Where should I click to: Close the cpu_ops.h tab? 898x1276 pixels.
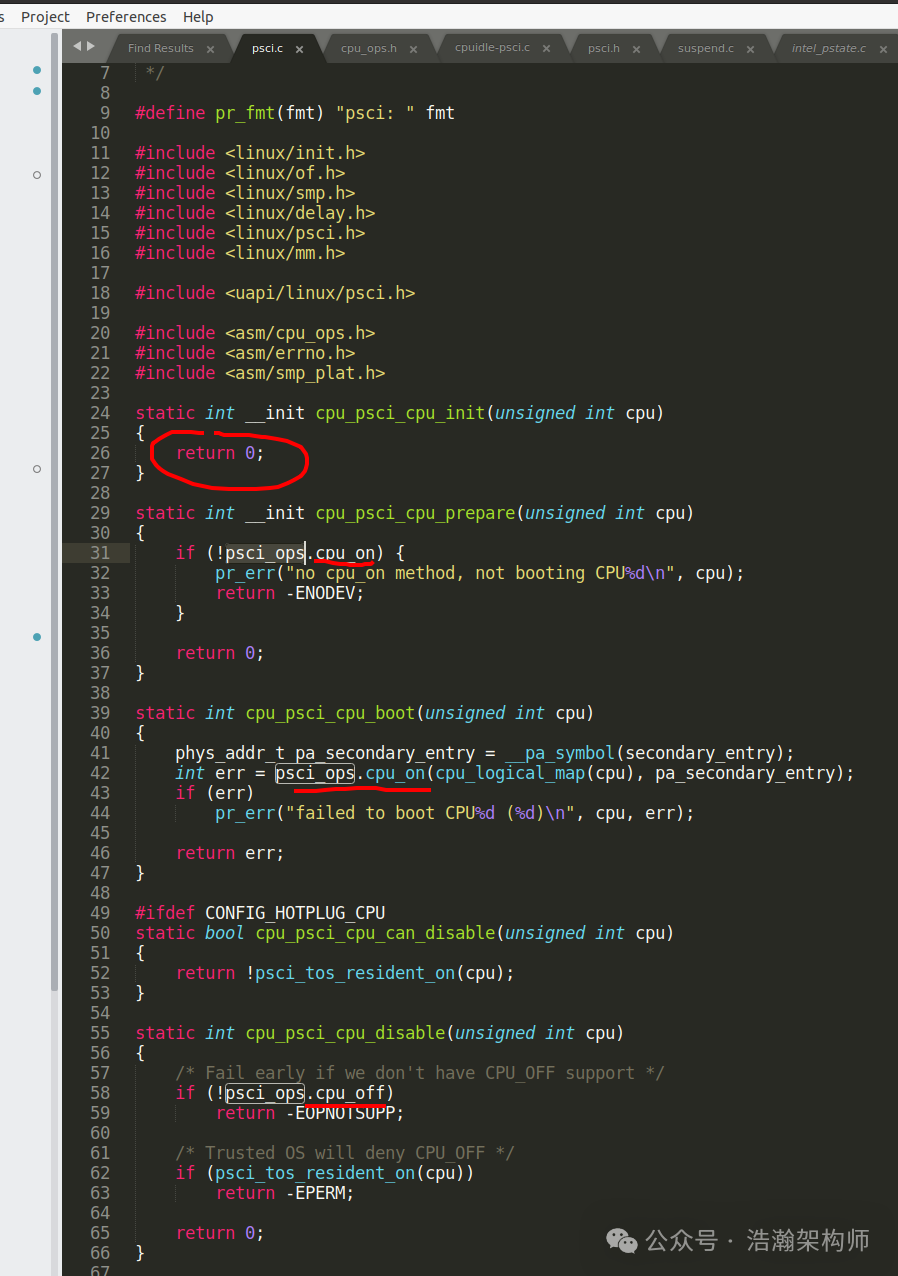click(413, 49)
